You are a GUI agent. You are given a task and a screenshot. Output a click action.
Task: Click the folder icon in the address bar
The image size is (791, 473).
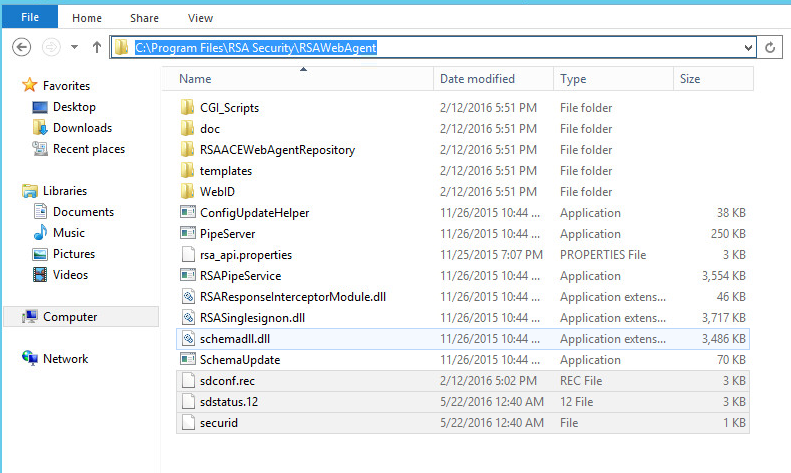(121, 47)
